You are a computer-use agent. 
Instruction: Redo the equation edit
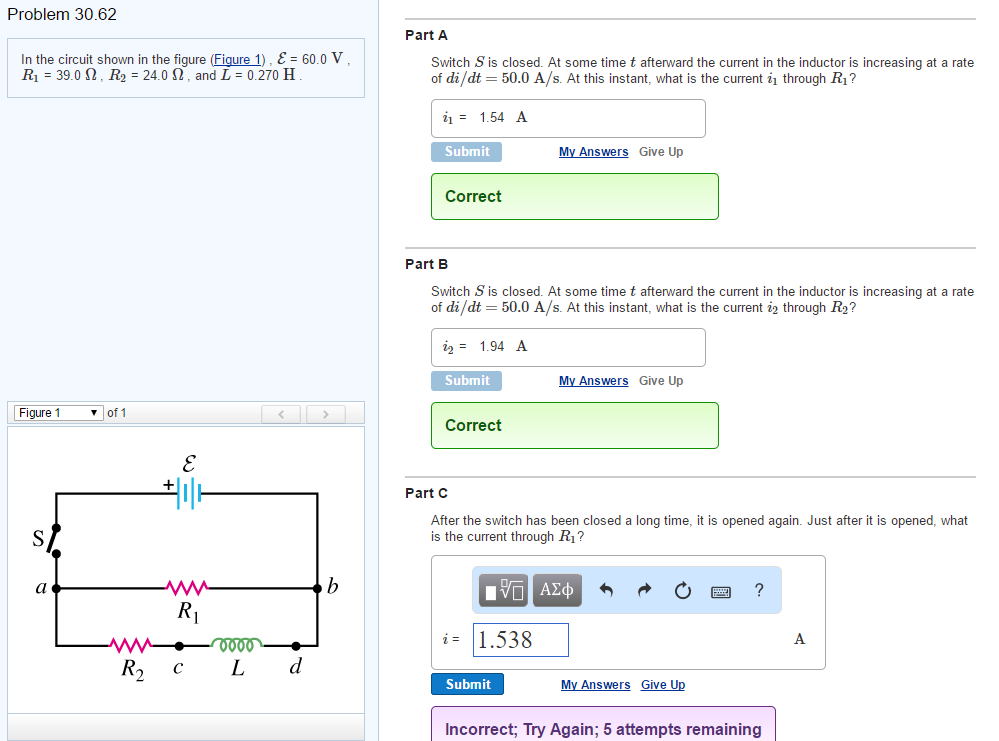[643, 590]
